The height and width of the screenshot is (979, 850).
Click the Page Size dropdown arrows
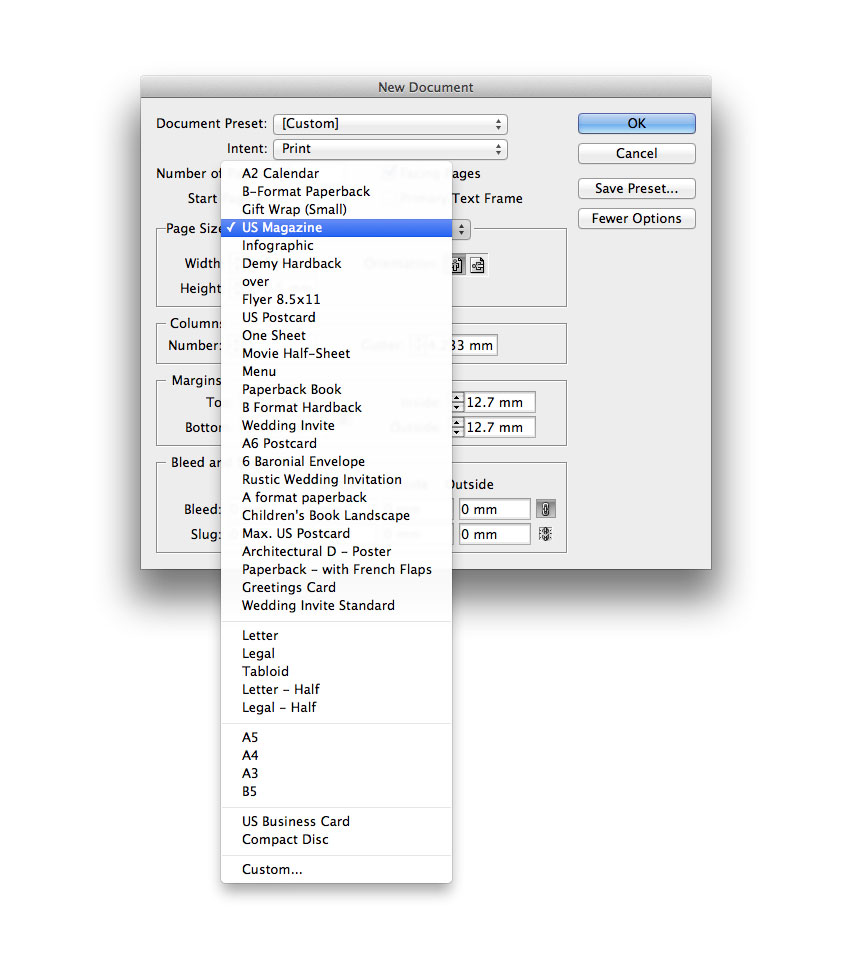click(461, 229)
